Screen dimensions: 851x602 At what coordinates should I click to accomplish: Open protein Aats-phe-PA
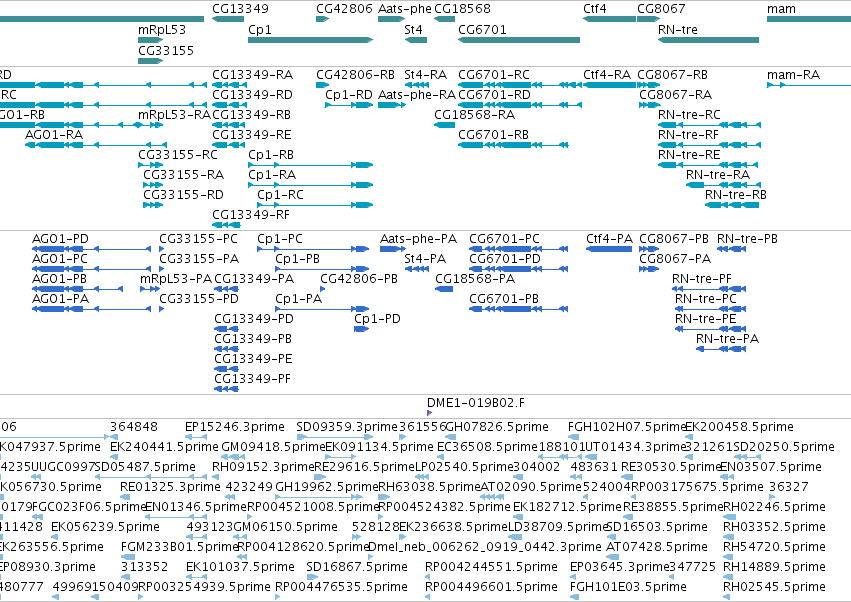pos(418,239)
